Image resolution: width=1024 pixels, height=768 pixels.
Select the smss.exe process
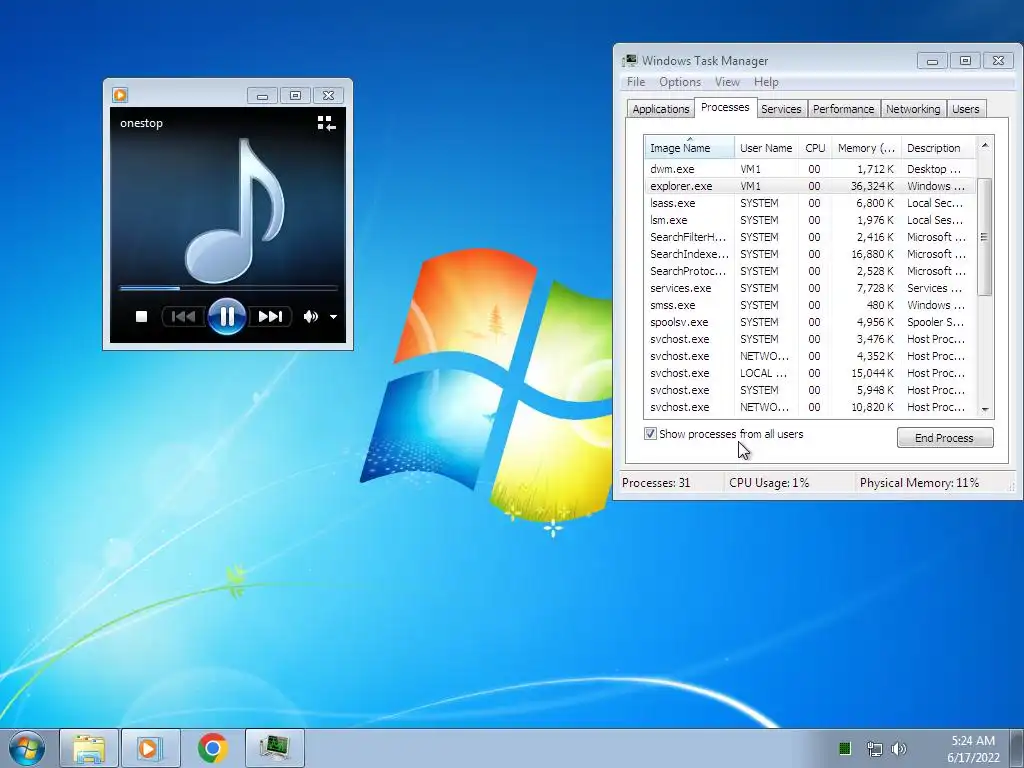click(810, 304)
